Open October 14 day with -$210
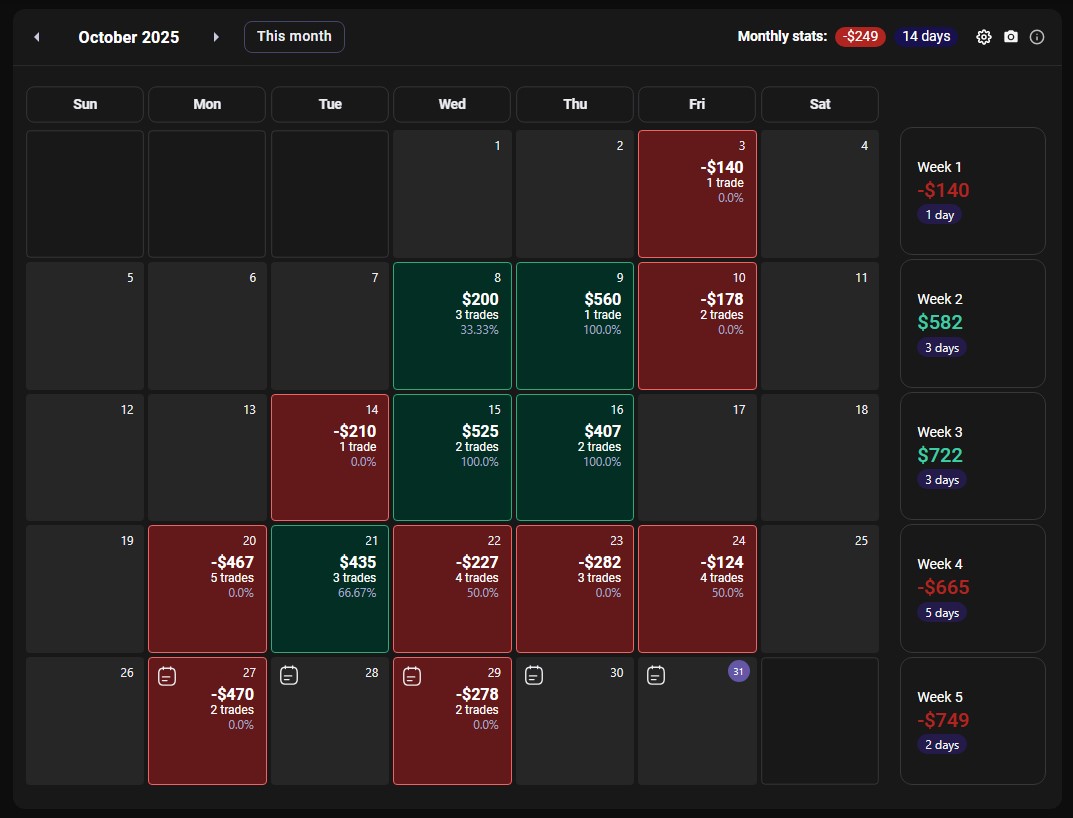1073x818 pixels. coord(330,457)
